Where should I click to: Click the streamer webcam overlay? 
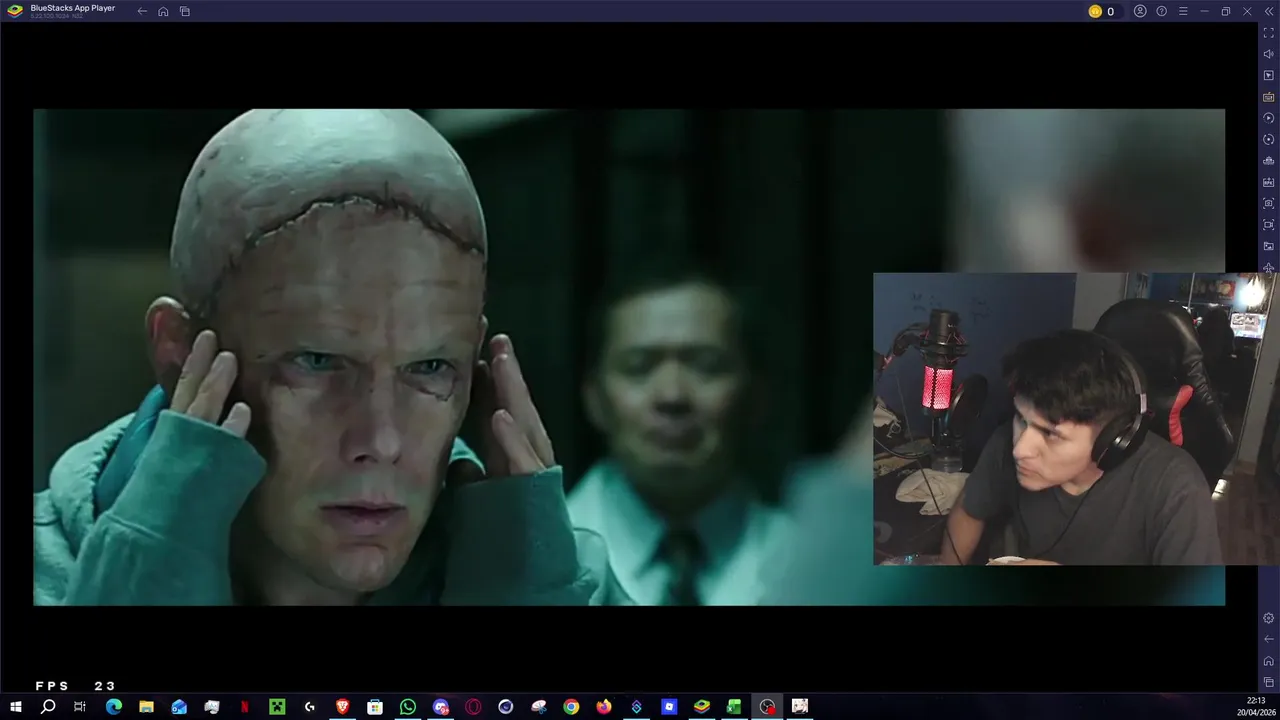tap(1076, 419)
